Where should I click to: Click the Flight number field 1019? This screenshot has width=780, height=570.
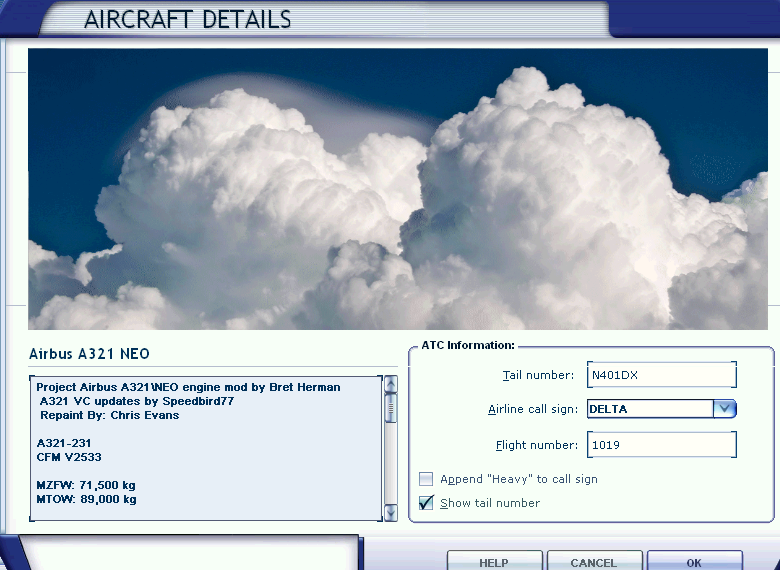point(662,444)
